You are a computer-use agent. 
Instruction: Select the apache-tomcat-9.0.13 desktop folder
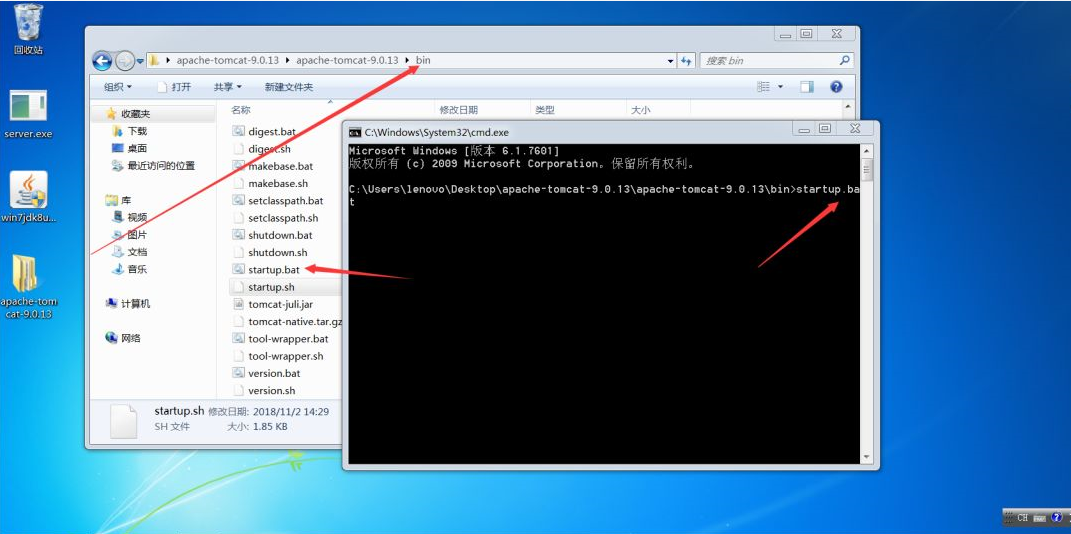28,287
